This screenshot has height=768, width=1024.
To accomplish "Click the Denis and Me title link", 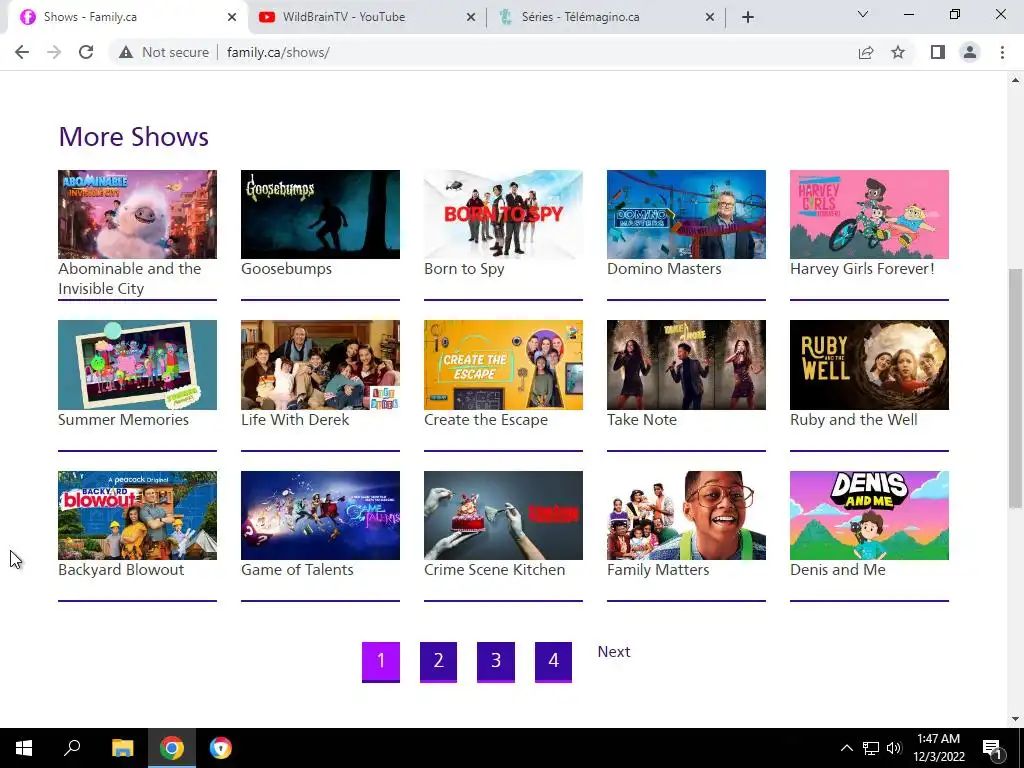I will pyautogui.click(x=838, y=569).
